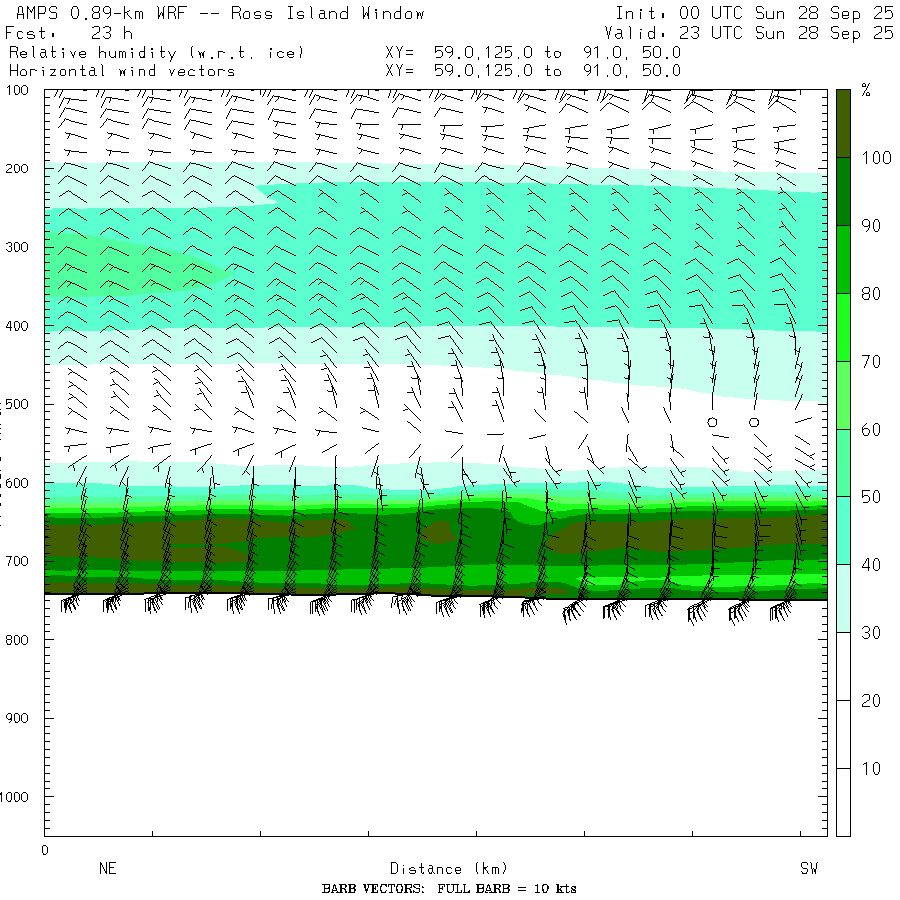Click the '600' pressure axis label
Screen dimensions: 900x900
tap(17, 483)
